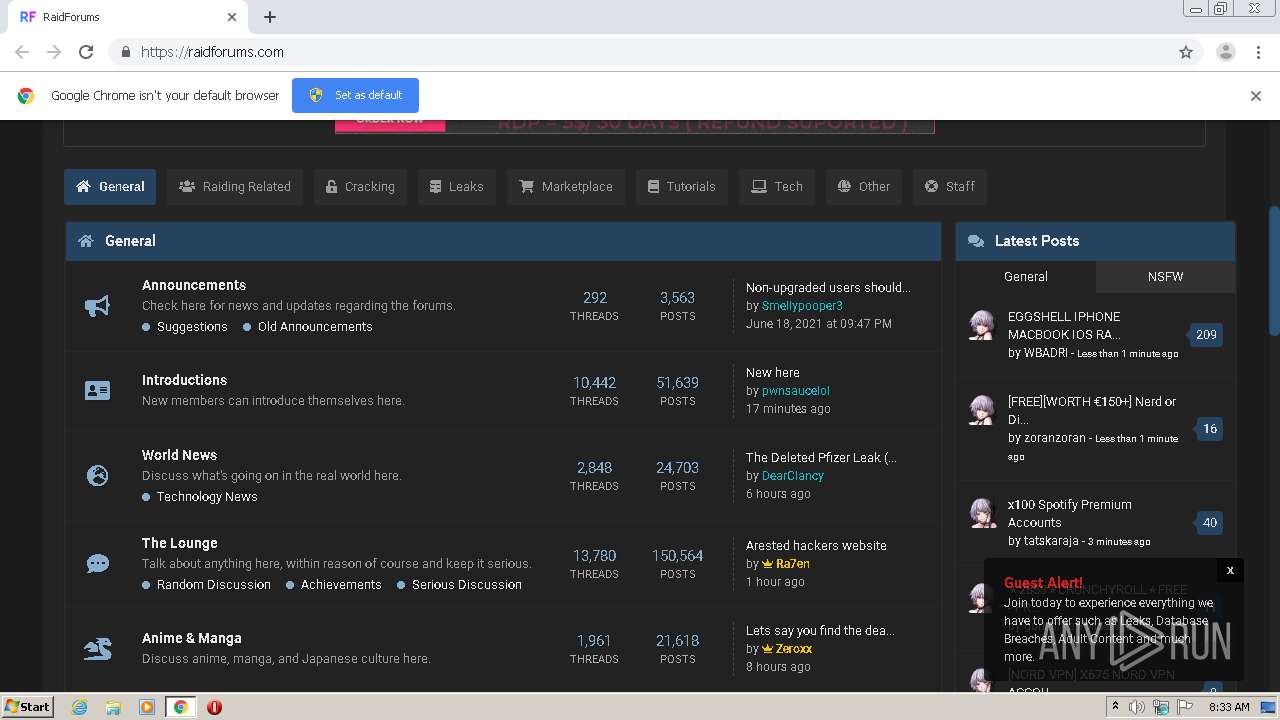Open the Serious Discussion subforum

click(x=467, y=585)
